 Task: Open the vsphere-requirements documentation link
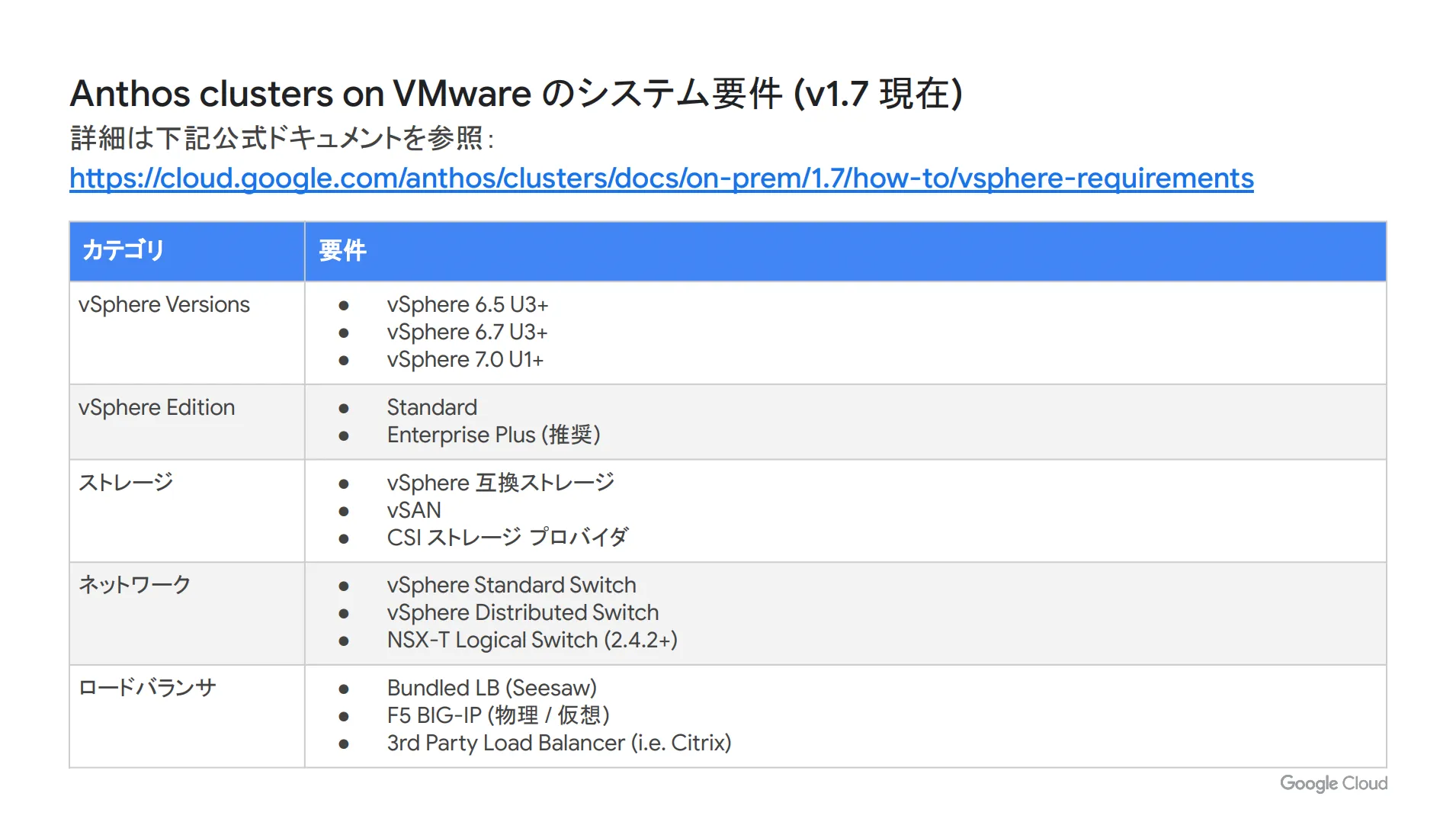(661, 178)
